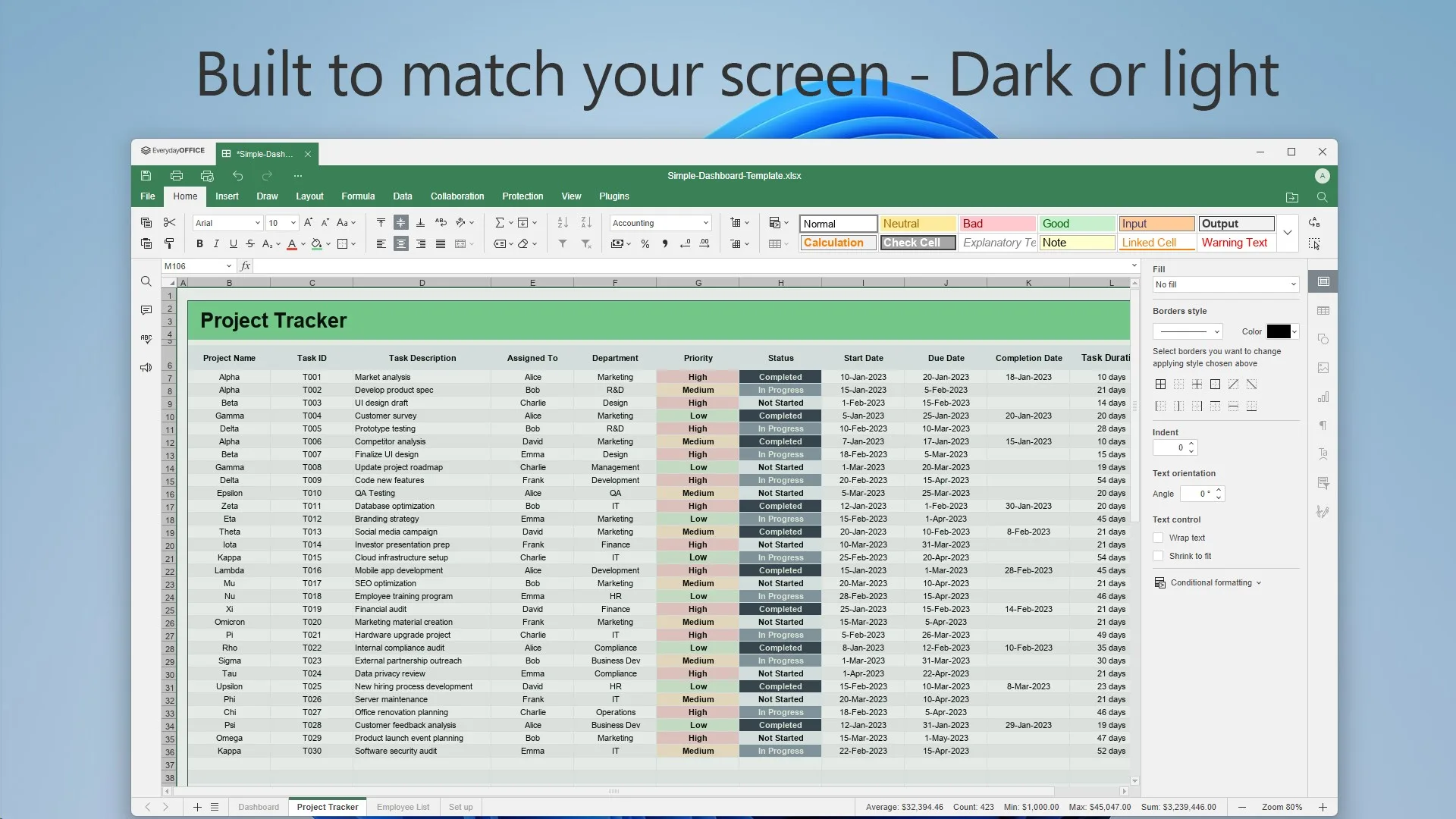Open the Accounting number format dropdown
The width and height of the screenshot is (1456, 819).
tap(661, 223)
